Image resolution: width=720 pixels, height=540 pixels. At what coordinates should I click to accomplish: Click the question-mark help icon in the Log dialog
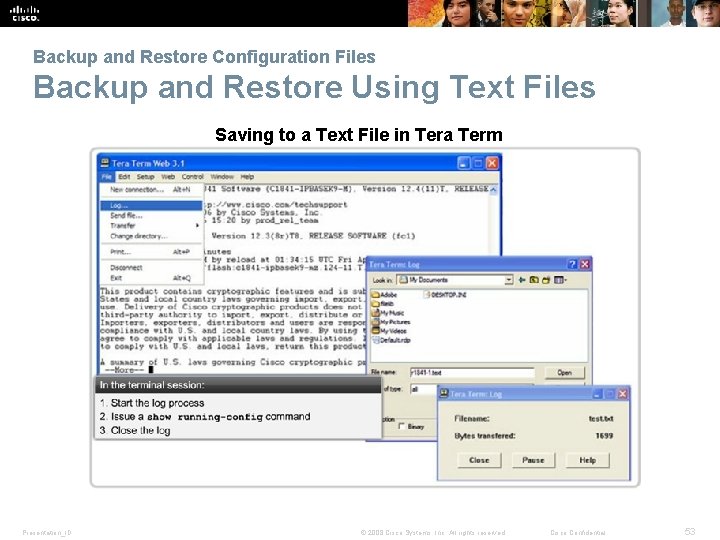[572, 264]
